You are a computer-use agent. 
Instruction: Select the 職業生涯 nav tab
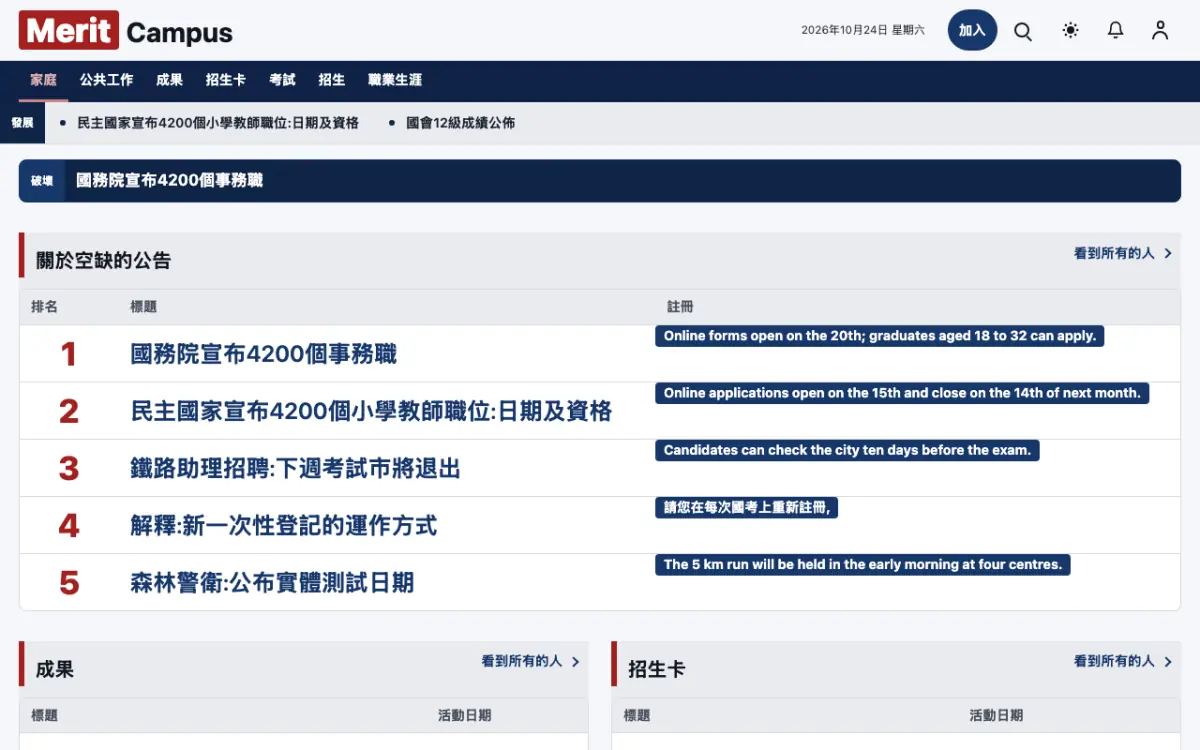click(394, 80)
